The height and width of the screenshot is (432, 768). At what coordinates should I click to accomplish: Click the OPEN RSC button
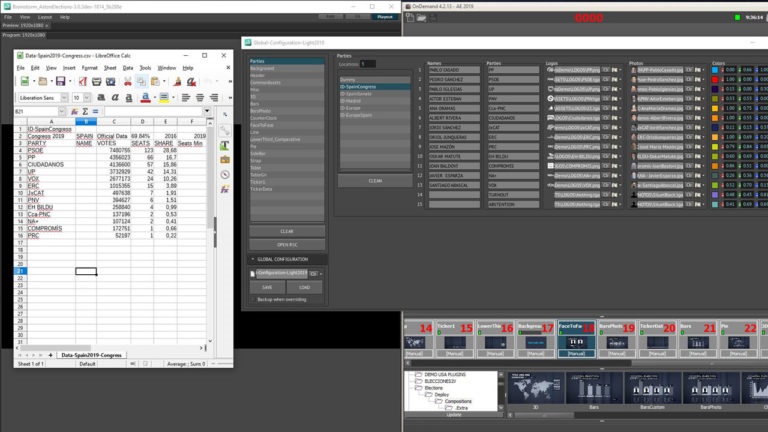[x=287, y=244]
